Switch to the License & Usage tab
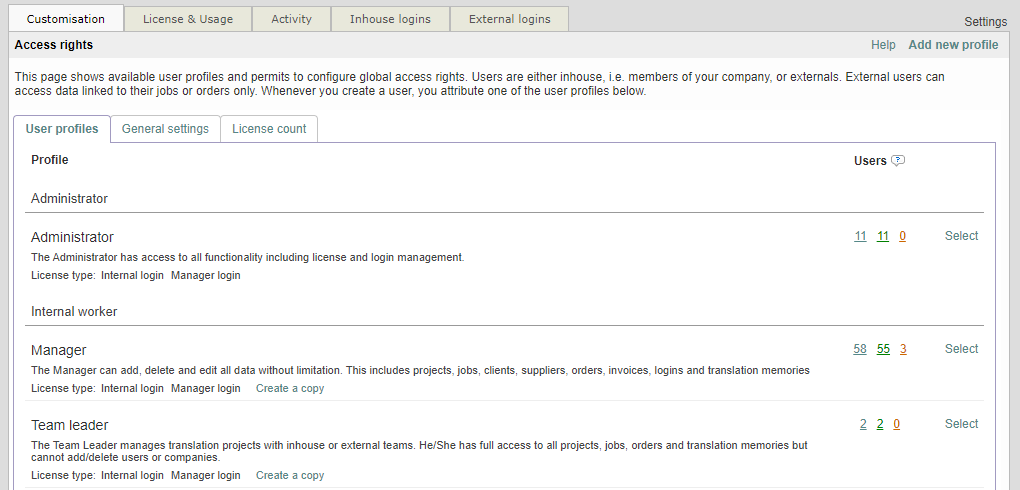 [x=188, y=19]
